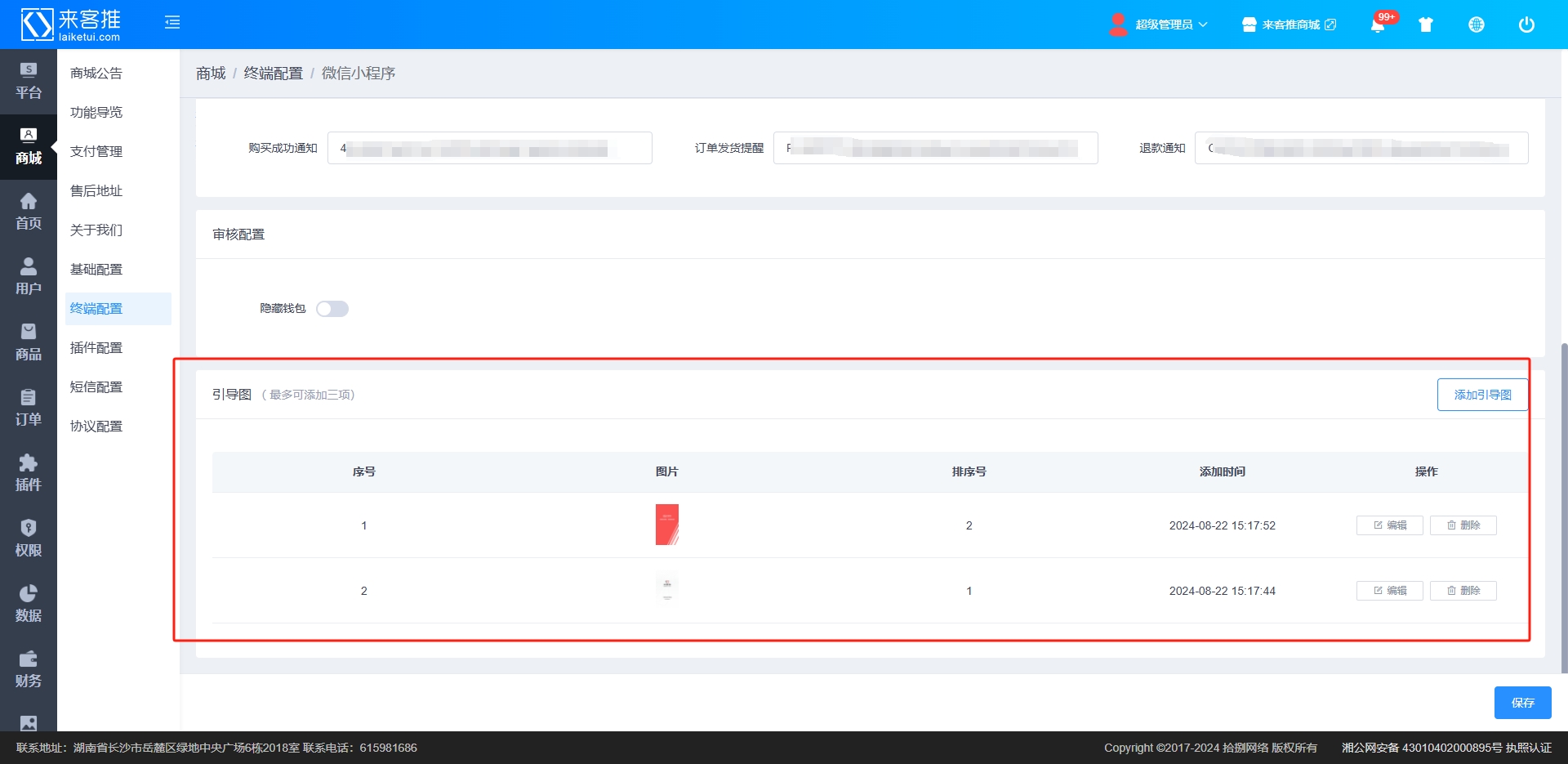Screen dimensions: 1568x764
Task: Toggle the 隐藏钱包 switch
Action: 332,309
